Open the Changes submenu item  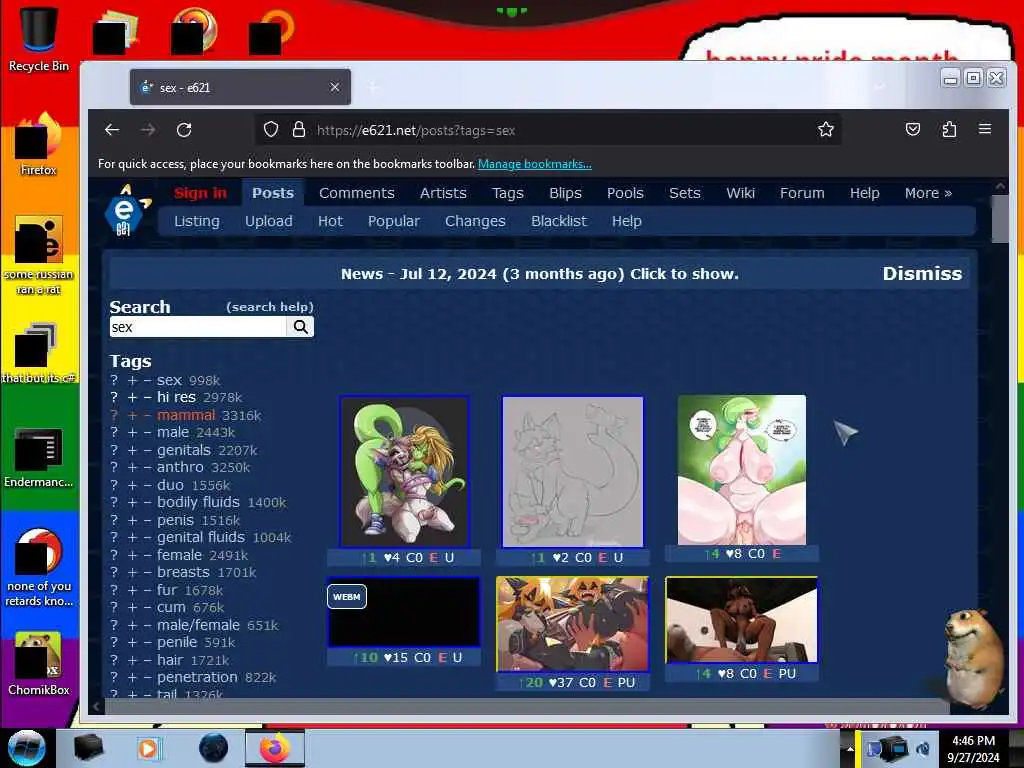coord(475,221)
